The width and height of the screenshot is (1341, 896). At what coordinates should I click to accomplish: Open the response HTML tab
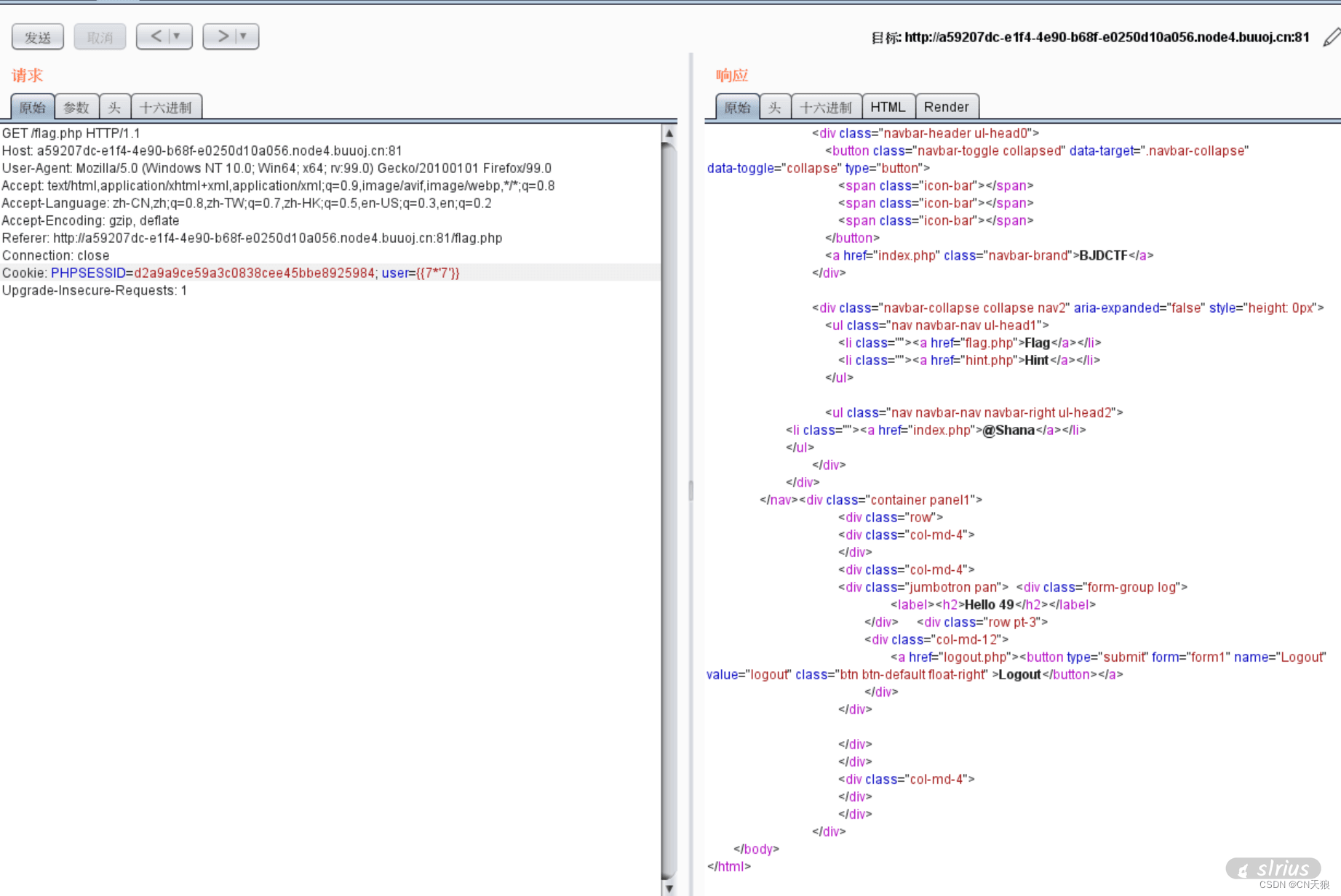point(888,108)
